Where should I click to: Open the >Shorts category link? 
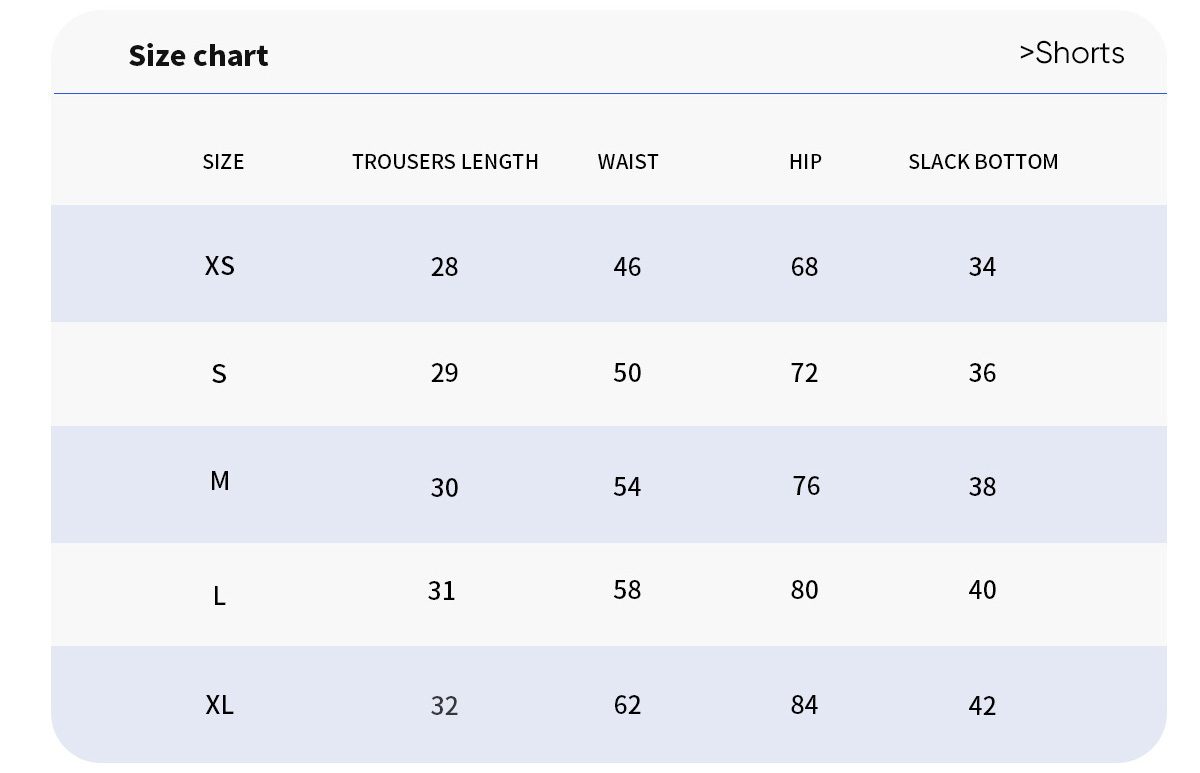point(1071,53)
